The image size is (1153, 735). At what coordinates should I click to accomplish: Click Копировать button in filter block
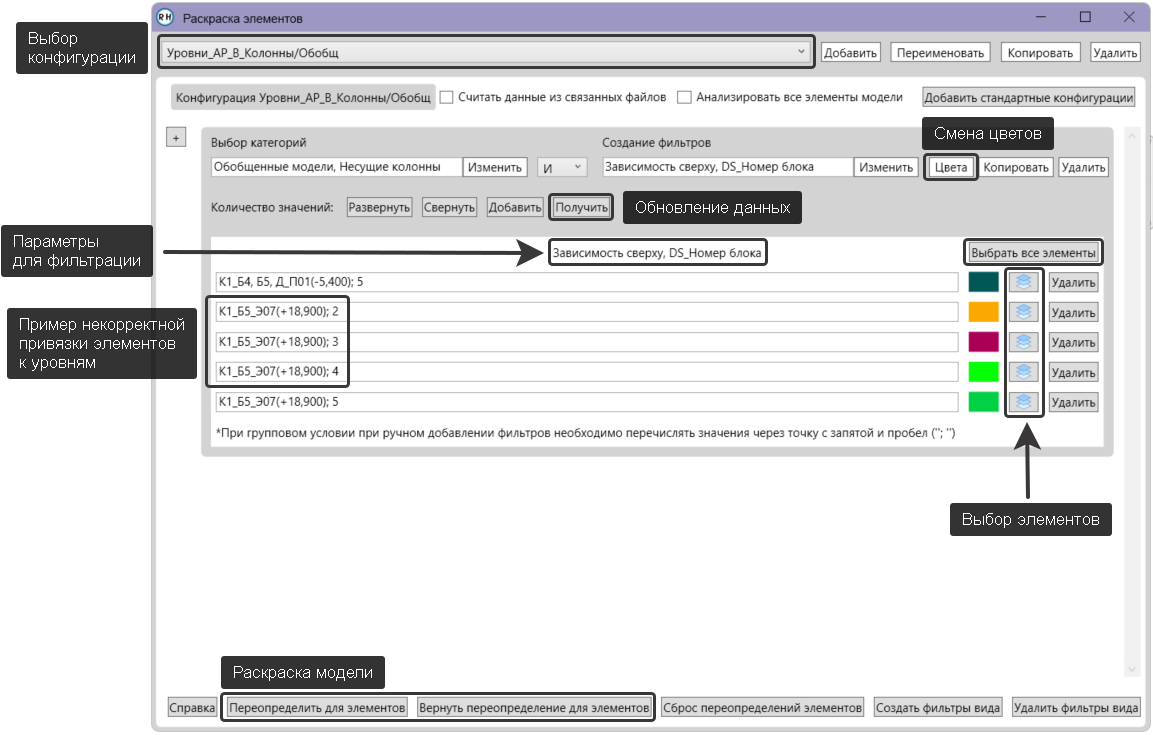[x=1016, y=168]
